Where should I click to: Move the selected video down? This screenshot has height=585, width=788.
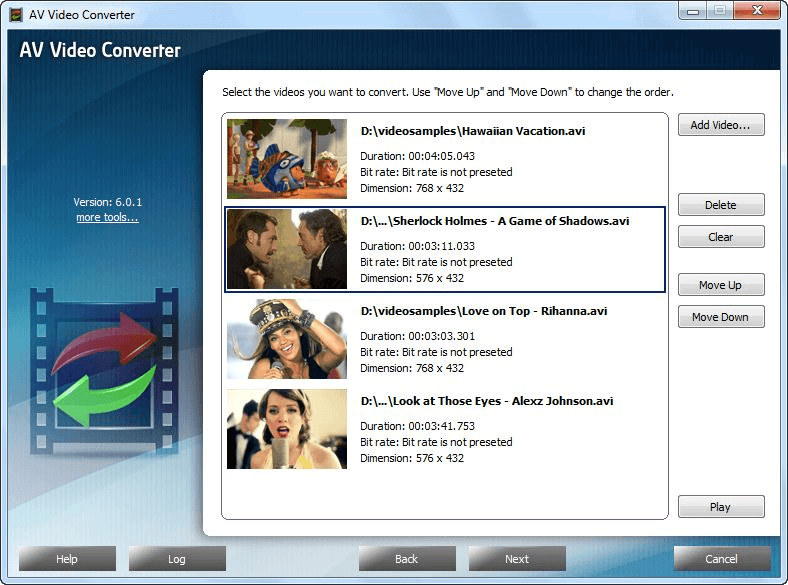(721, 317)
